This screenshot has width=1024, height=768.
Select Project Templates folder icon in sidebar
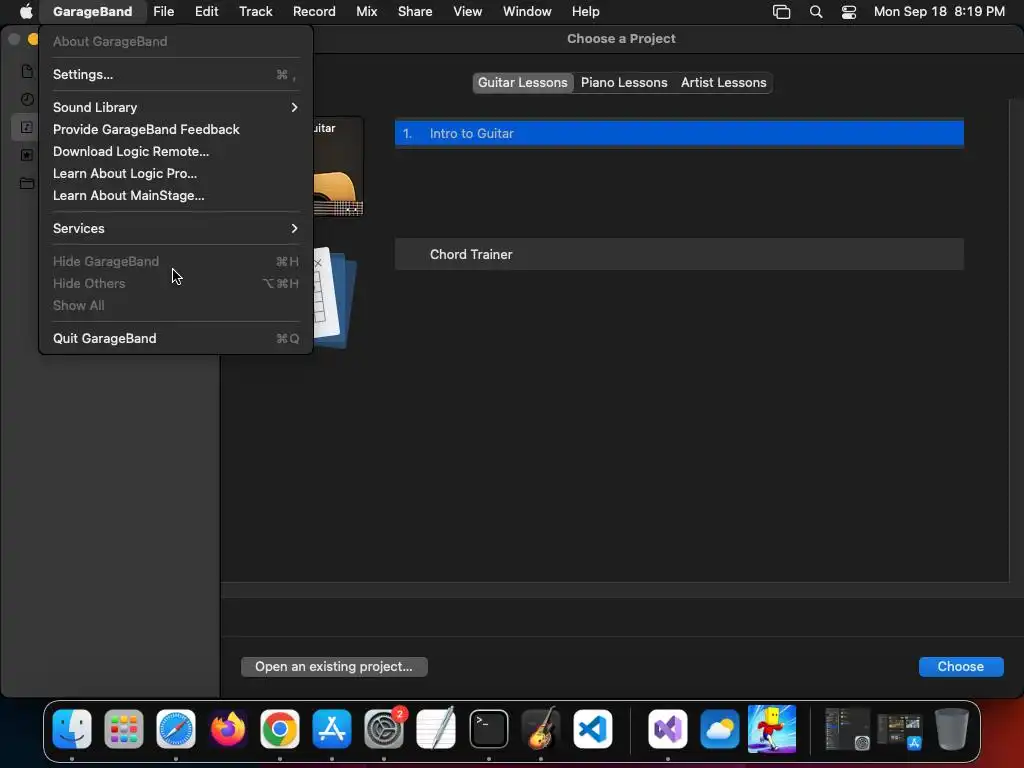pyautogui.click(x=27, y=183)
